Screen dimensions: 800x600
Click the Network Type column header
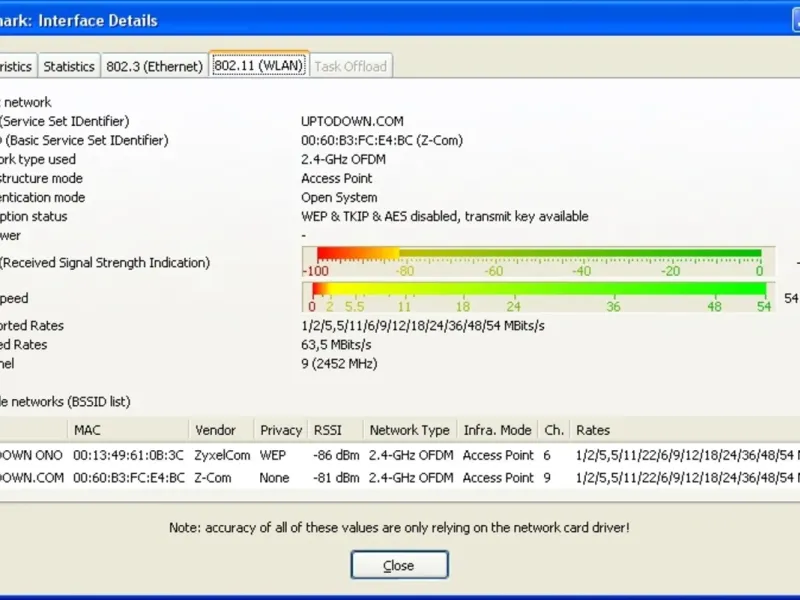[x=410, y=430]
